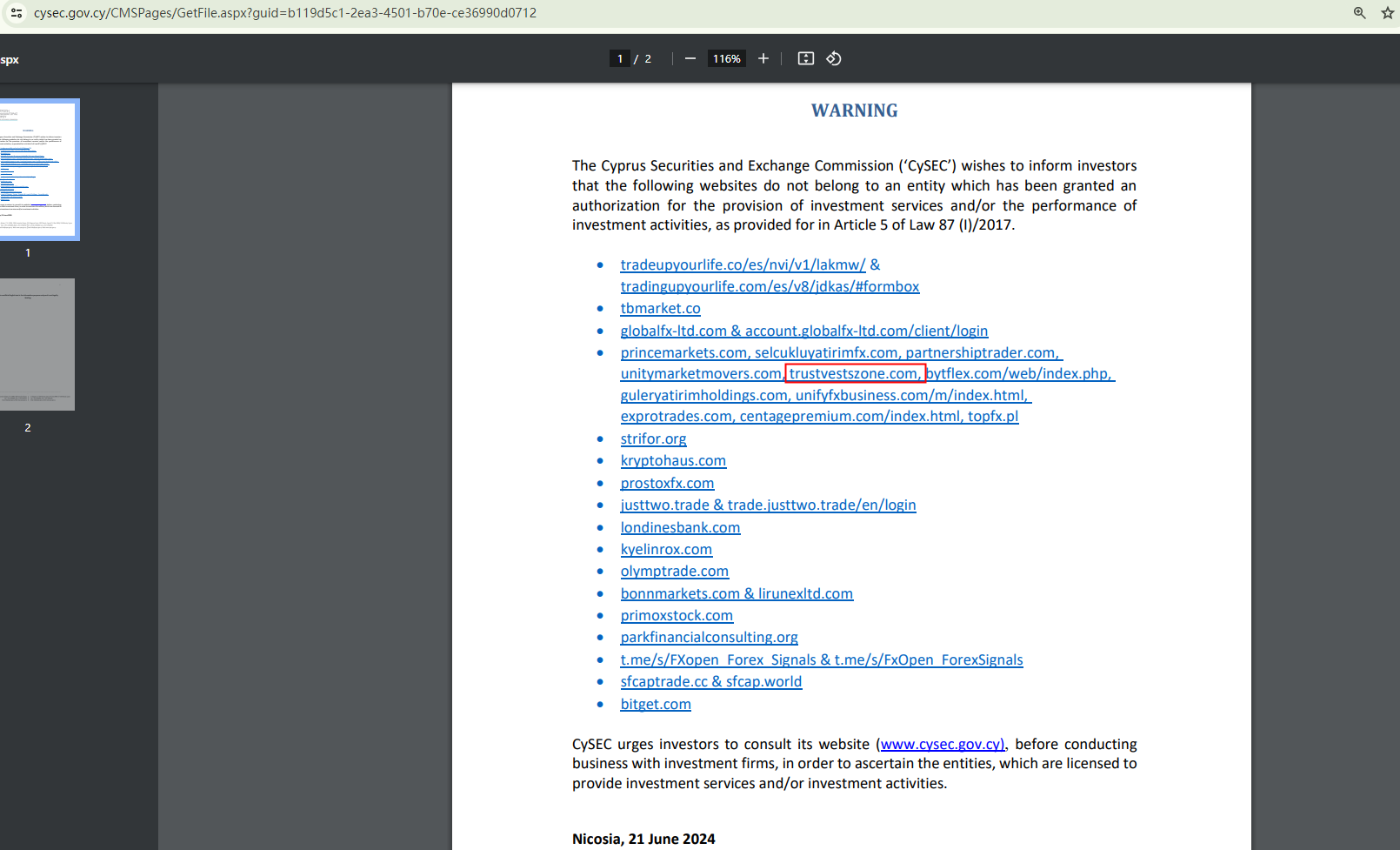The width and height of the screenshot is (1400, 850).
Task: Open the guleryatirimholdings.com link line
Action: 826,395
